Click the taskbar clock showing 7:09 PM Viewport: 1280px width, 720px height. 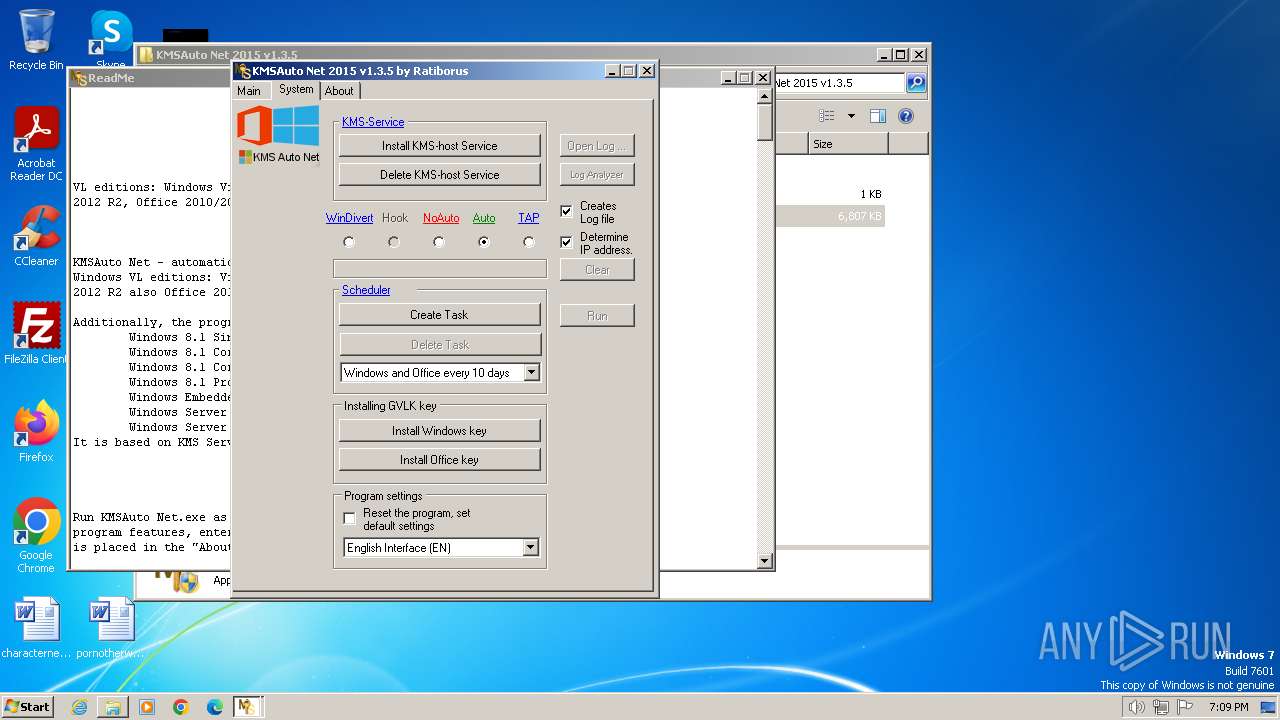pos(1229,707)
